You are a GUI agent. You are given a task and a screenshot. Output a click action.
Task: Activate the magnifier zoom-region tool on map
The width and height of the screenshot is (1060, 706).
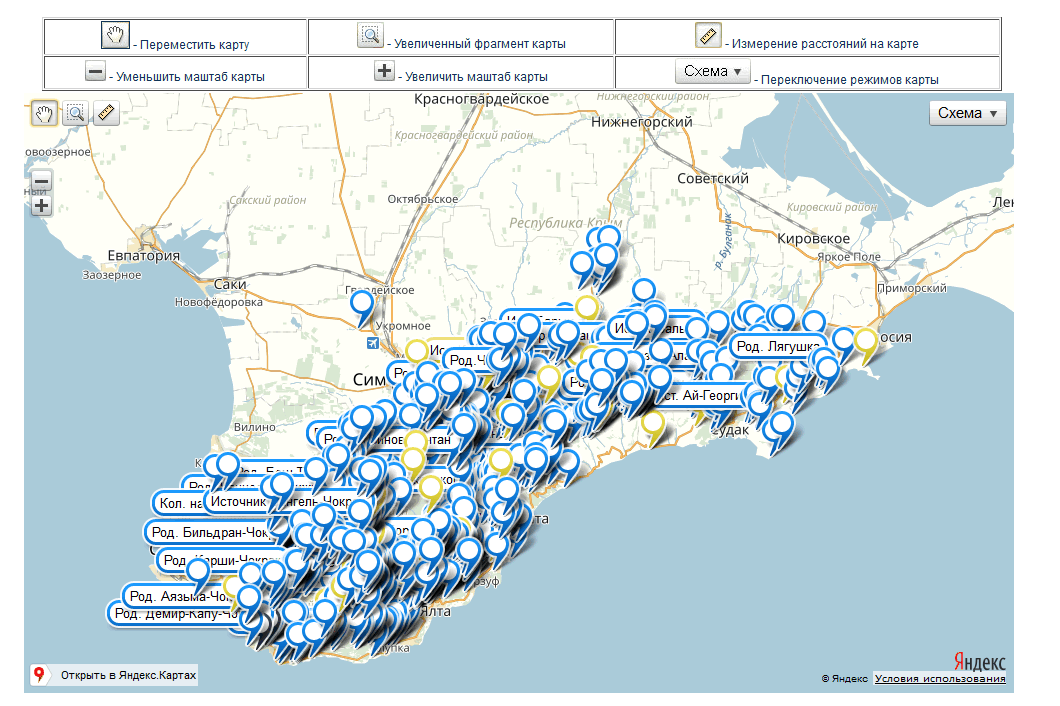point(76,113)
